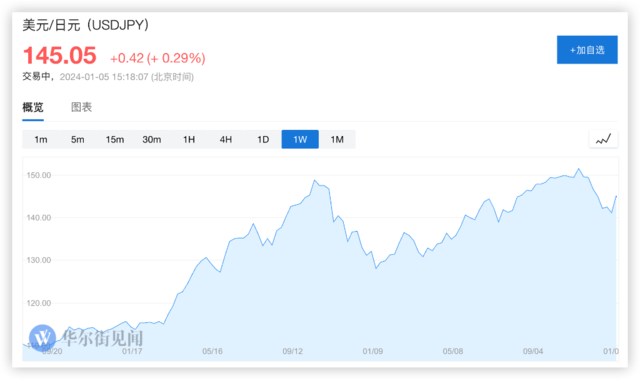Click the 145.05 current price

(x=60, y=55)
